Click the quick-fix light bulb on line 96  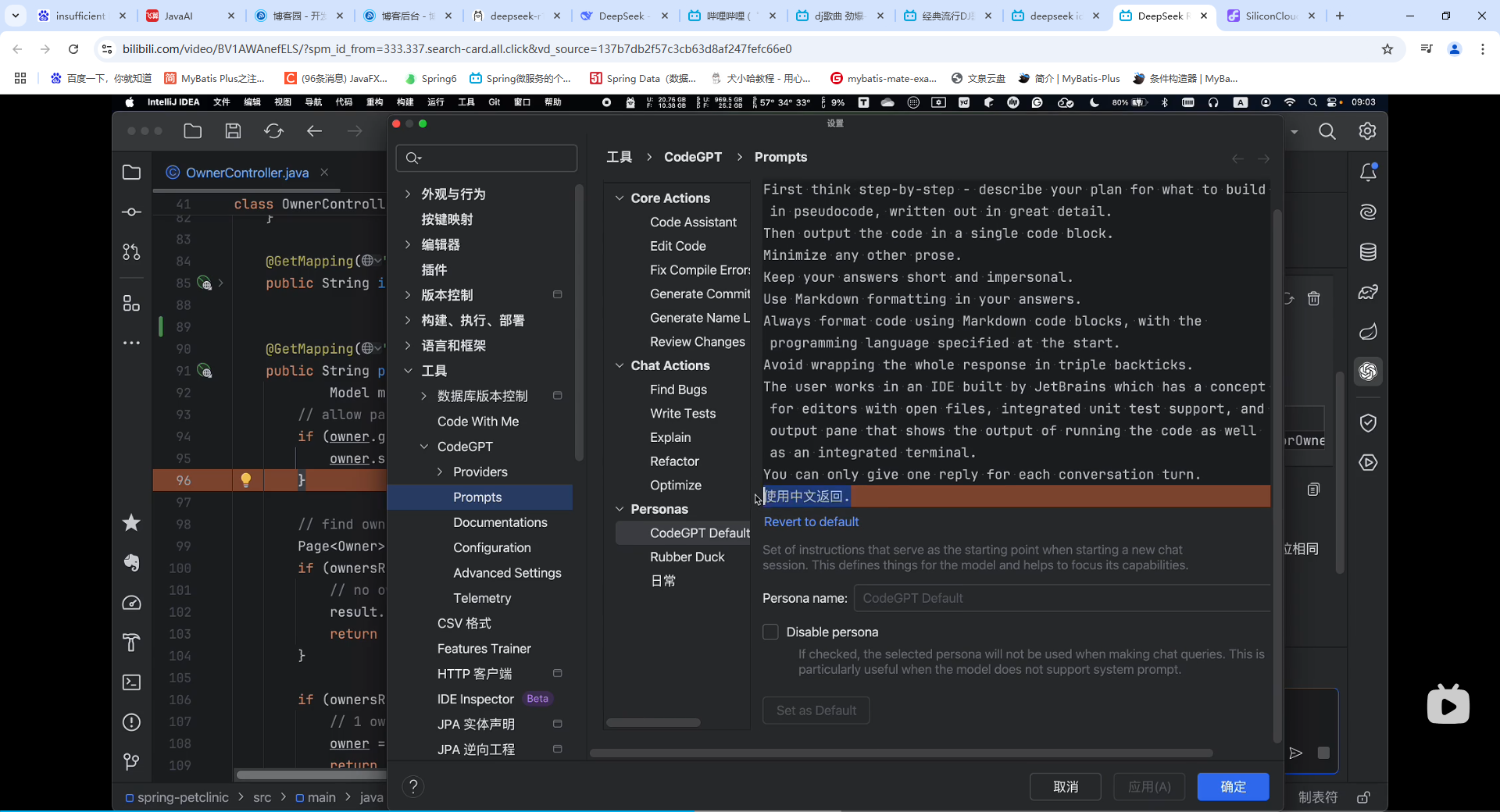click(245, 480)
